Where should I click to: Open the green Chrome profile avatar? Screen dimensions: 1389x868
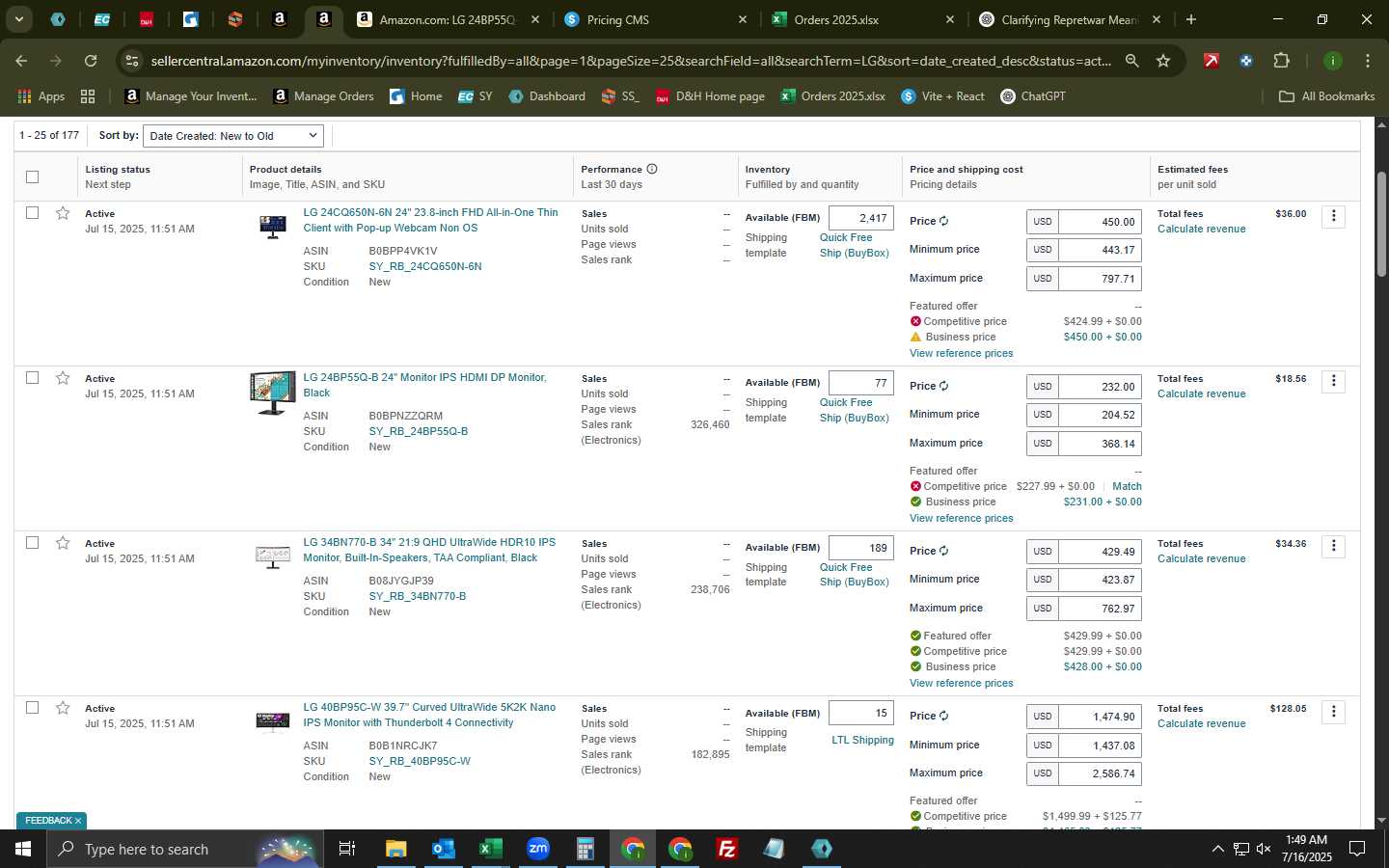click(1333, 61)
